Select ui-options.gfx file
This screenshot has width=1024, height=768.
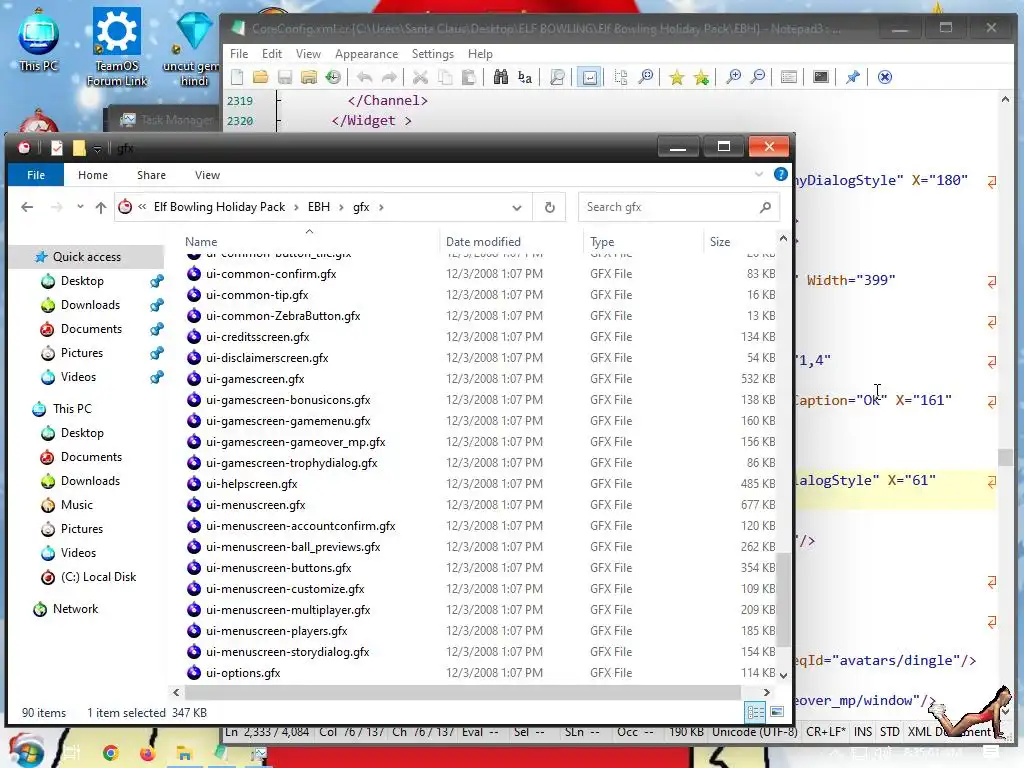243,673
